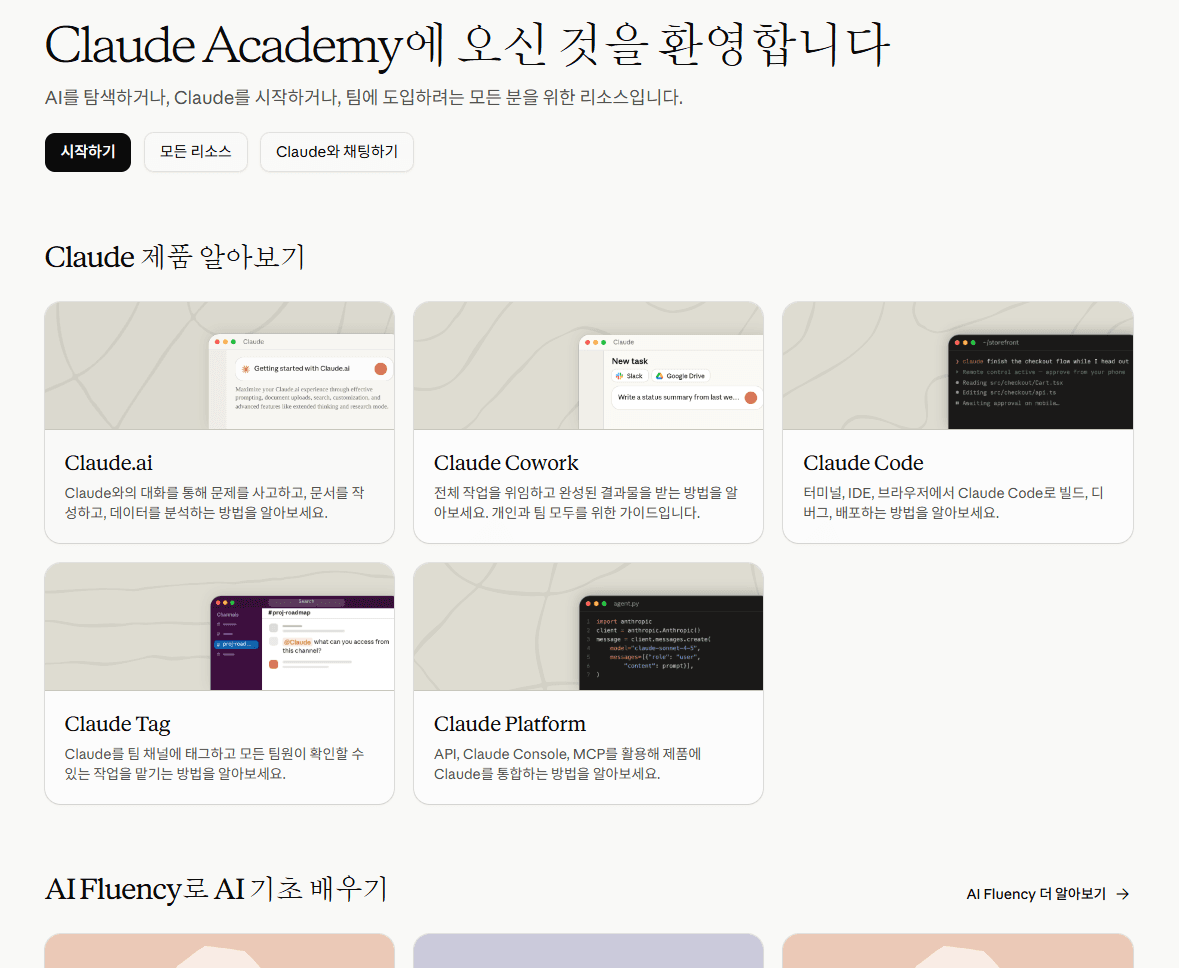Viewport: 1179px width, 968px height.
Task: Click the Claude Code card title
Action: (863, 463)
